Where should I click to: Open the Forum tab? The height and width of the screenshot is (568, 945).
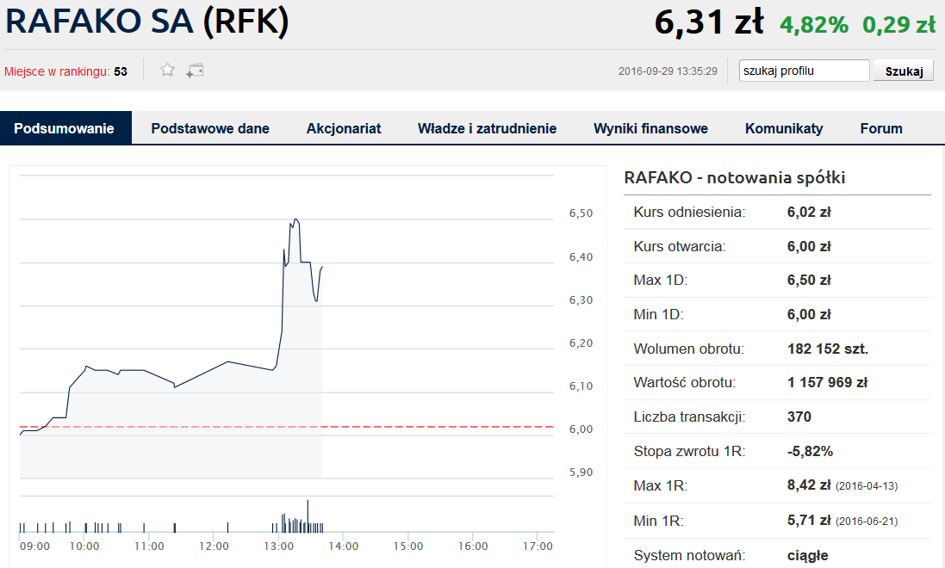(881, 128)
